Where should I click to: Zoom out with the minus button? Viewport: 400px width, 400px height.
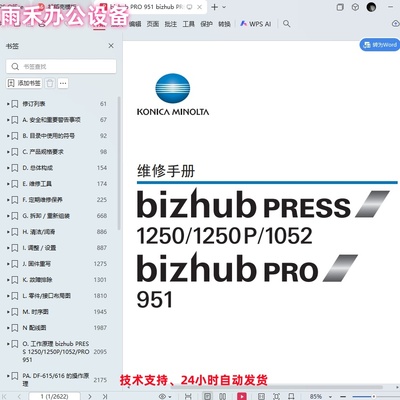[x=343, y=396]
